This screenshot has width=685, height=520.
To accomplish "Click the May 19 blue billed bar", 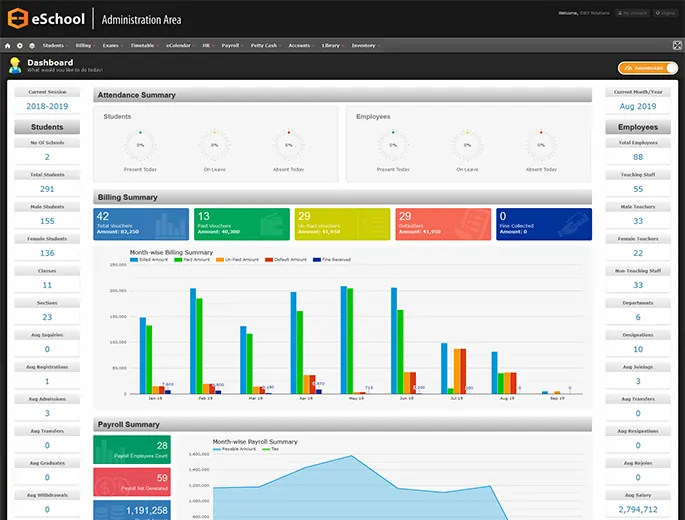I will [344, 340].
